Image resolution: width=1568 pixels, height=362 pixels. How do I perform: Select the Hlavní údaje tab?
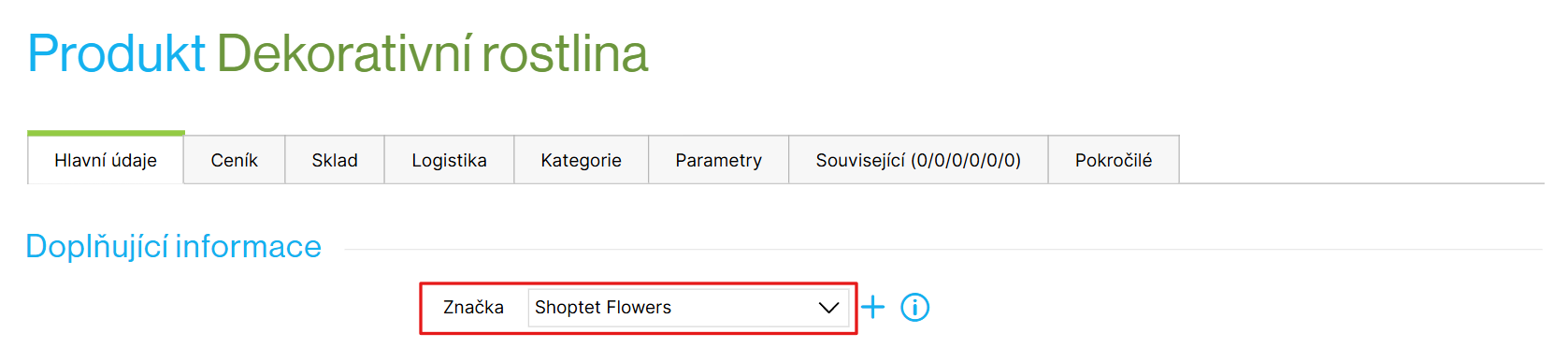click(x=106, y=160)
